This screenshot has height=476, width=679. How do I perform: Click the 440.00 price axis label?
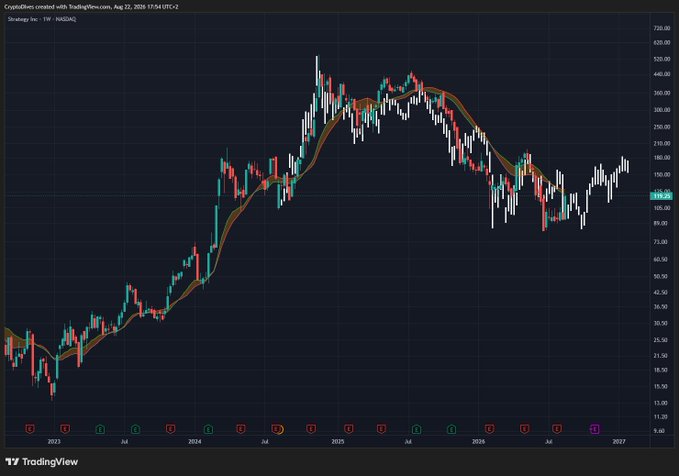coord(662,74)
